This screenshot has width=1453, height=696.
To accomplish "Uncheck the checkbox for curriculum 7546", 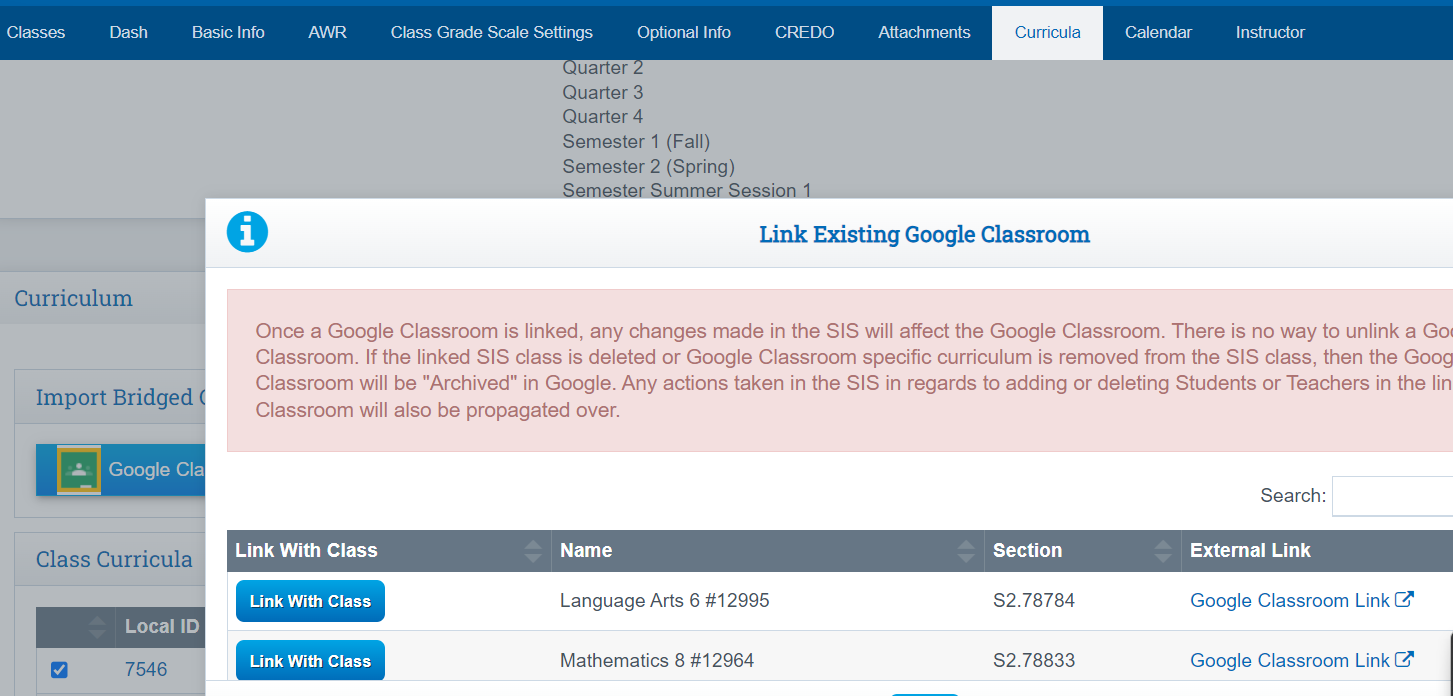I will click(59, 669).
